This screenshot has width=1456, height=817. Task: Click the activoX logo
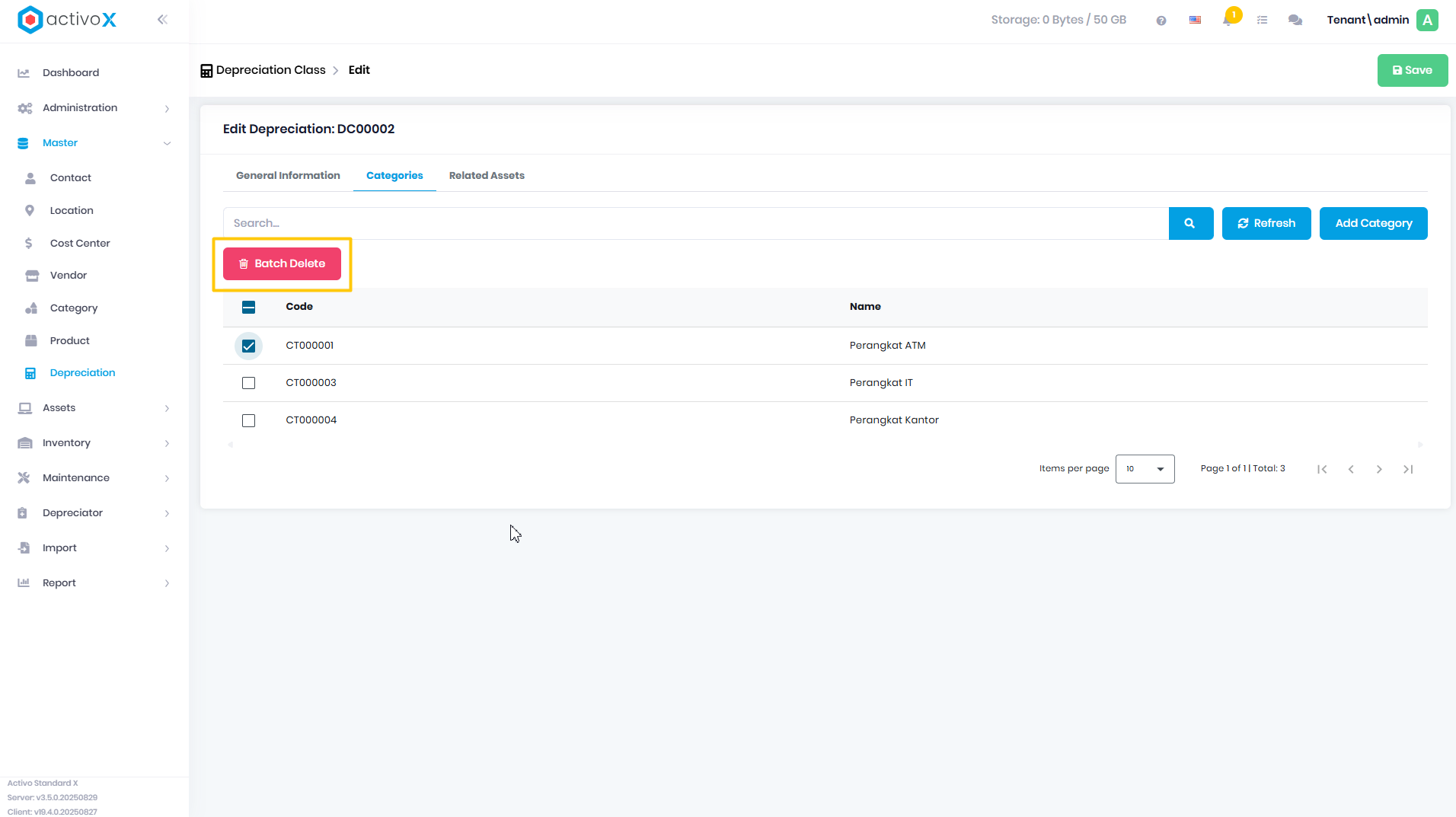(67, 20)
